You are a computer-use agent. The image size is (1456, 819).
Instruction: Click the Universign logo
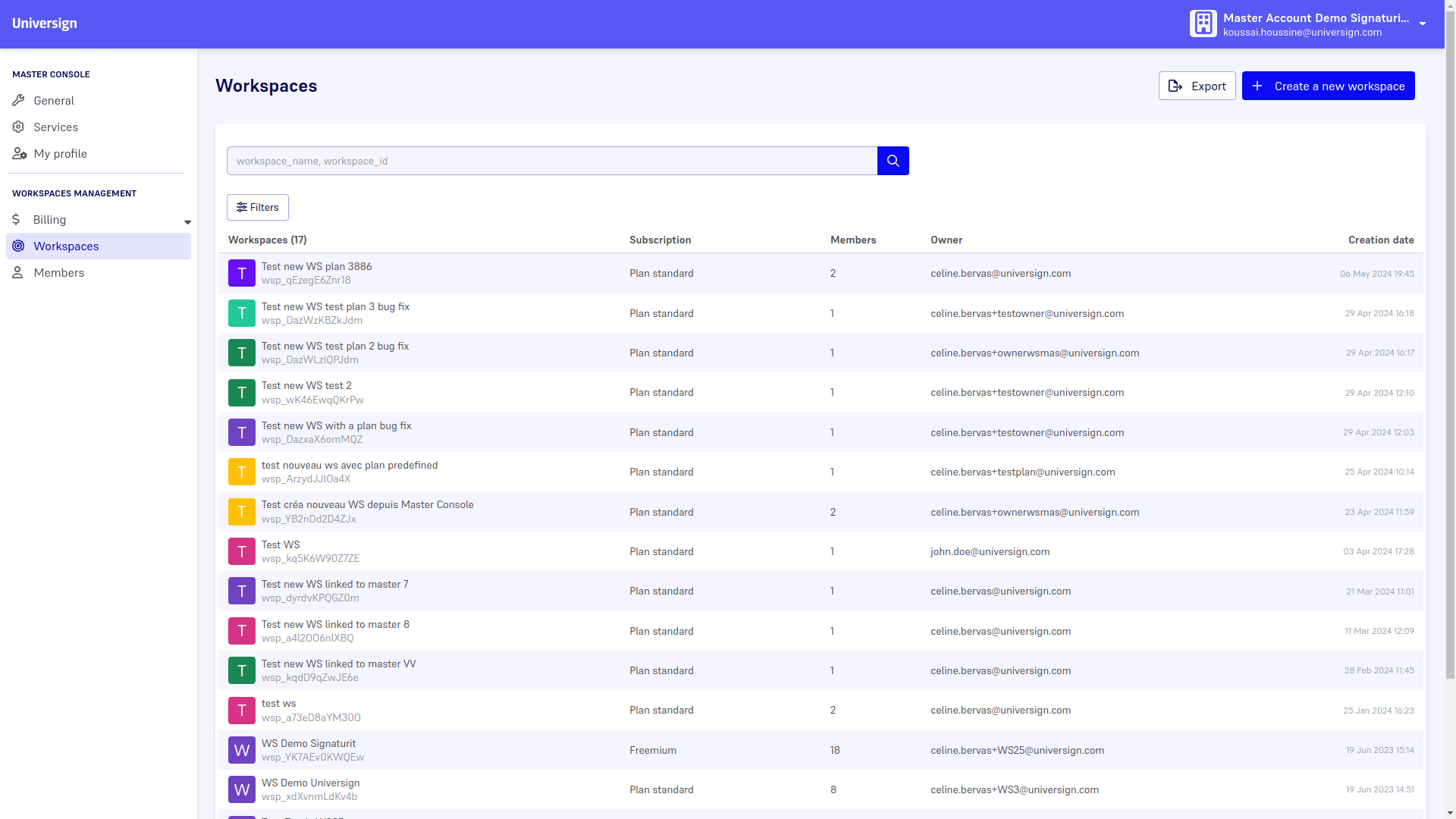[x=45, y=24]
